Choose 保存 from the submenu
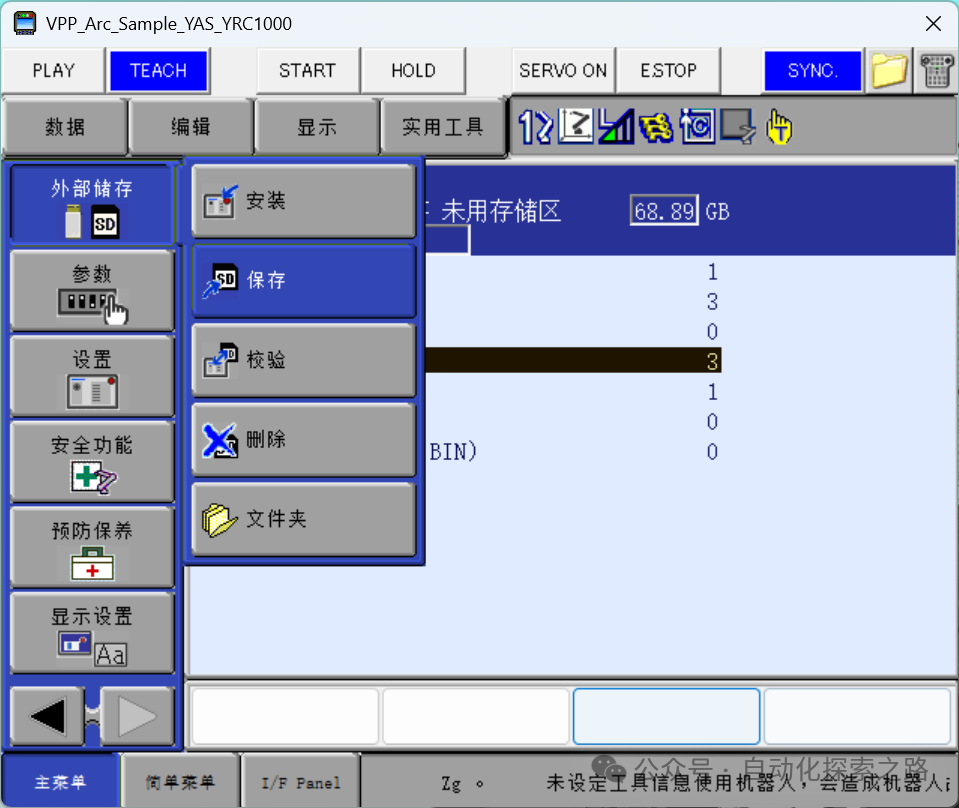959x808 pixels. [x=303, y=281]
